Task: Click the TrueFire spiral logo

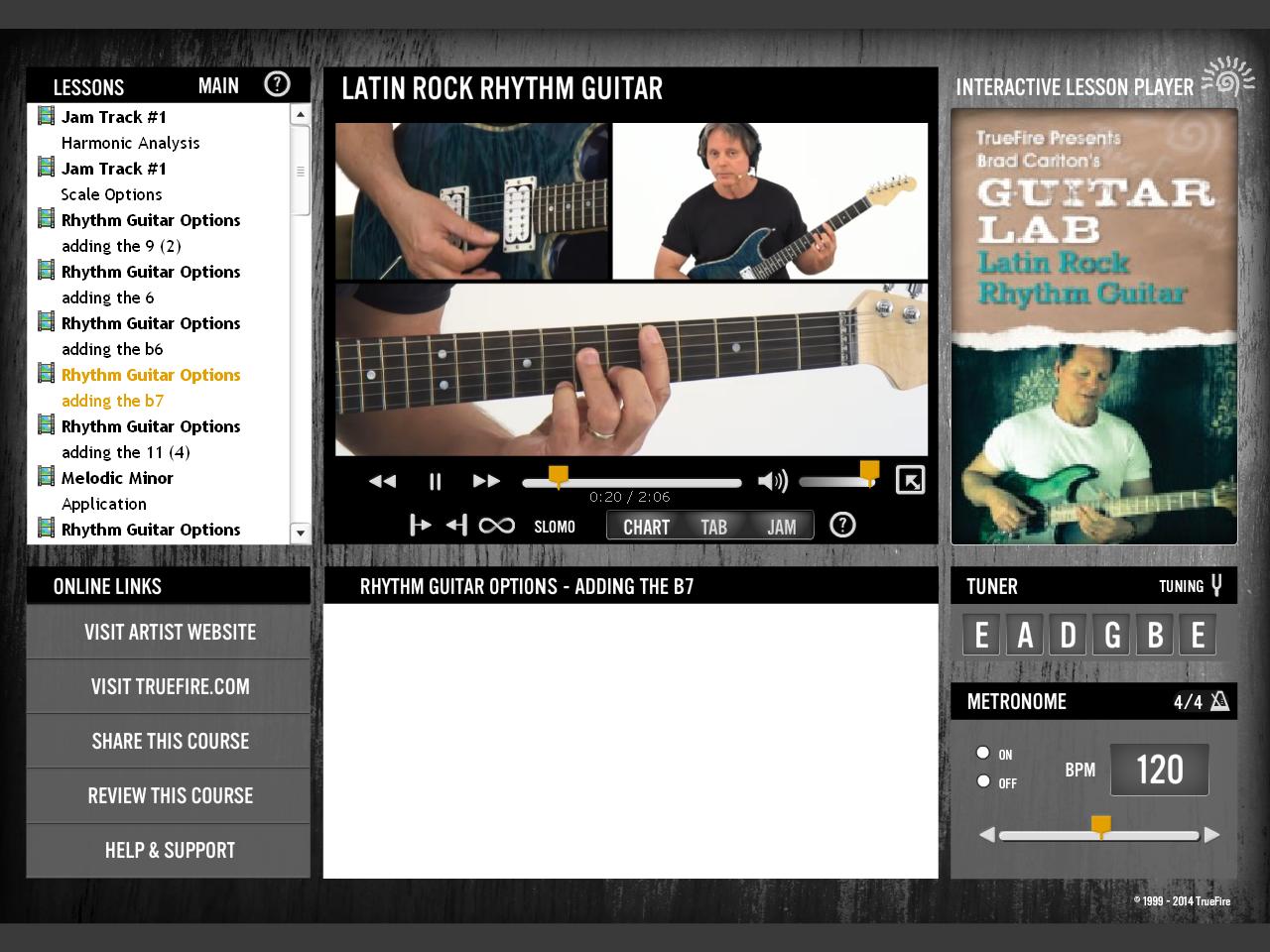Action: coord(1227,76)
